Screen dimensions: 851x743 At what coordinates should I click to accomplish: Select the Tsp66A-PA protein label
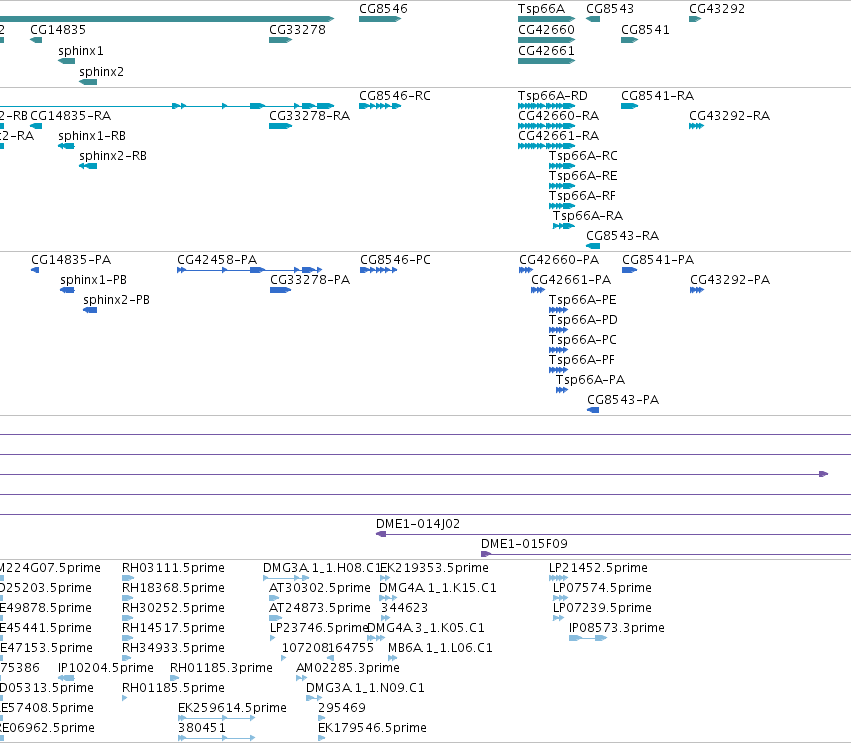[590, 380]
